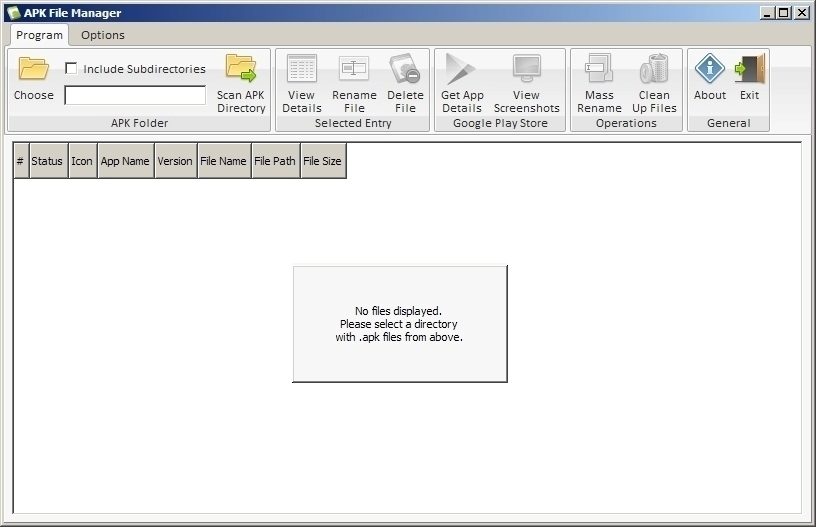Sort by the # column header

click(21, 161)
